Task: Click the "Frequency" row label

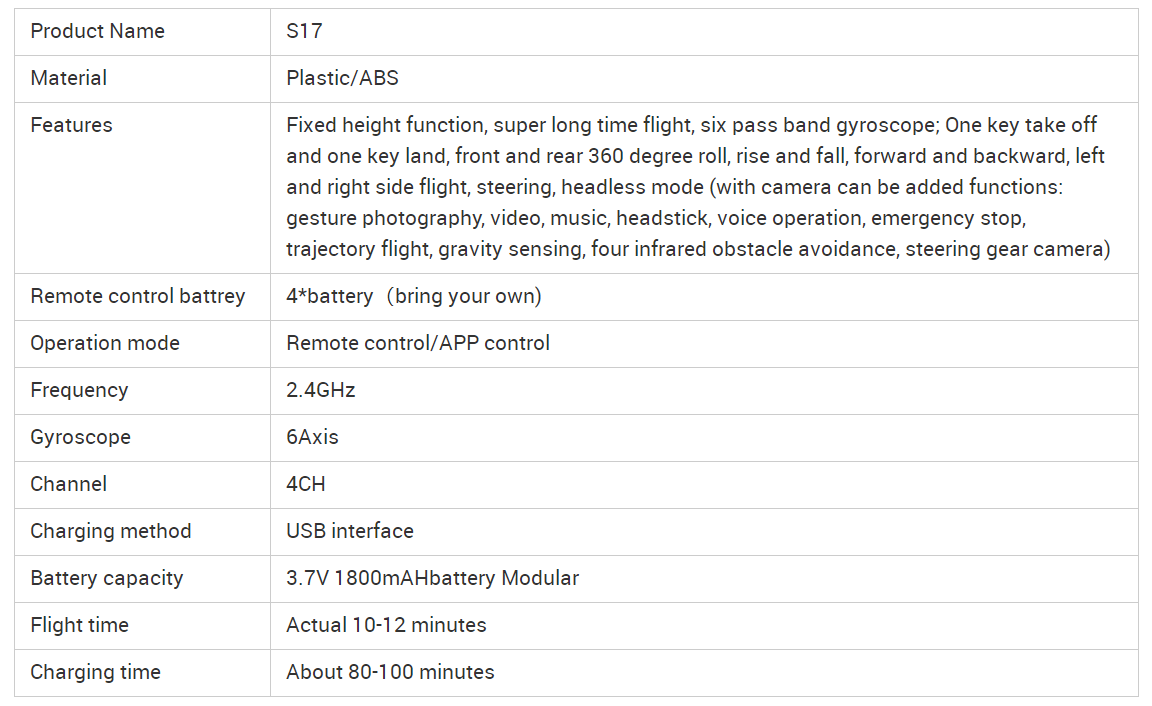Action: [79, 390]
